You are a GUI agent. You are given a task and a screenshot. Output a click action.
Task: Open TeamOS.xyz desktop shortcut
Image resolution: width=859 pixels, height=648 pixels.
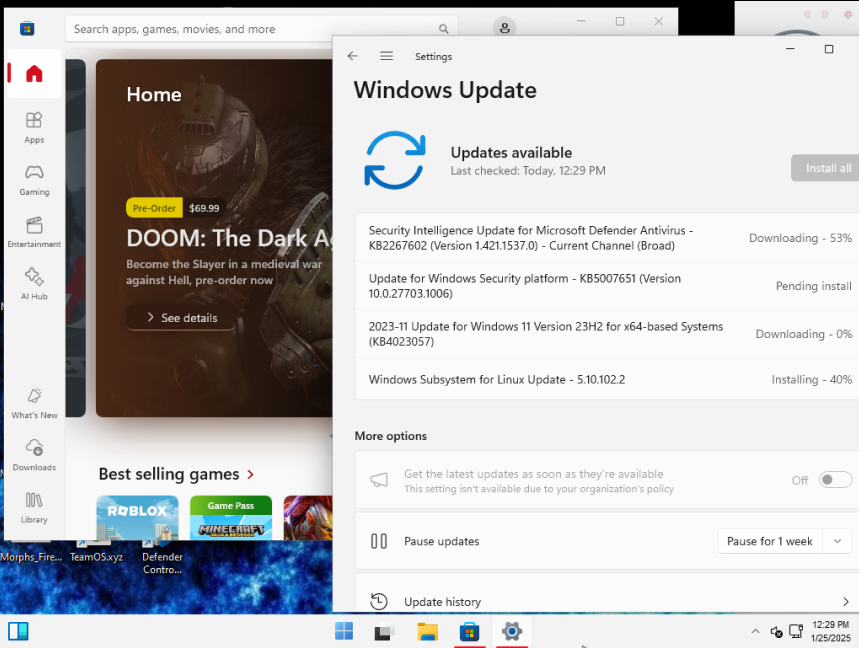click(96, 552)
